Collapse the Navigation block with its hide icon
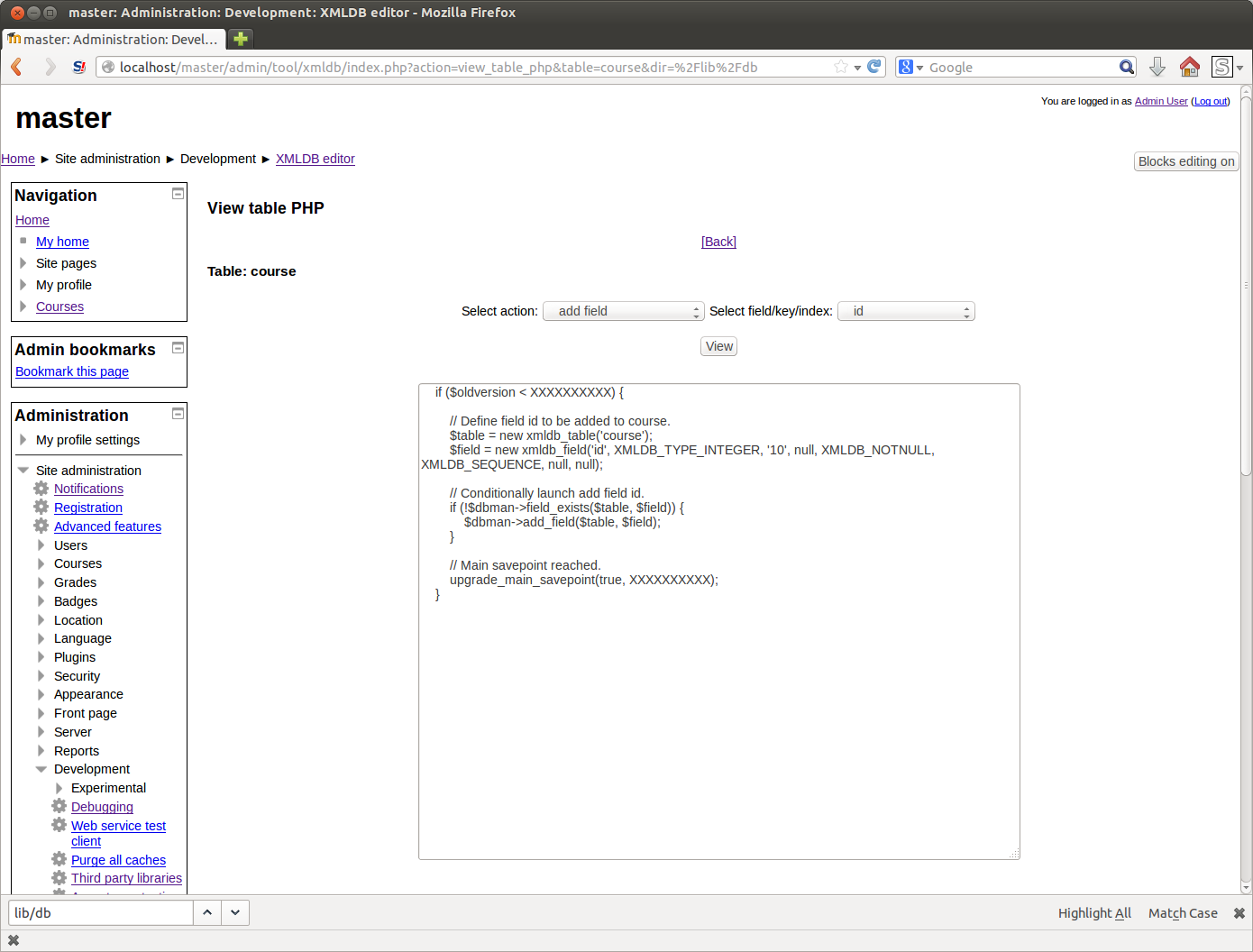The width and height of the screenshot is (1253, 952). tap(178, 194)
